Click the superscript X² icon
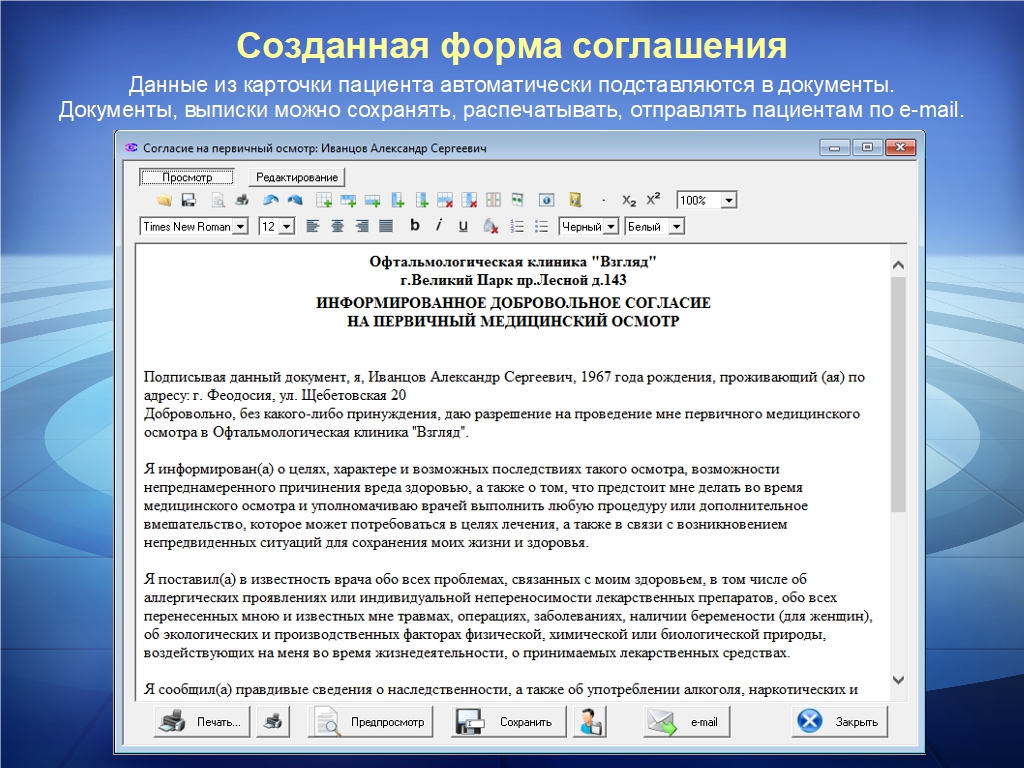Viewport: 1024px width, 768px height. pyautogui.click(x=653, y=200)
